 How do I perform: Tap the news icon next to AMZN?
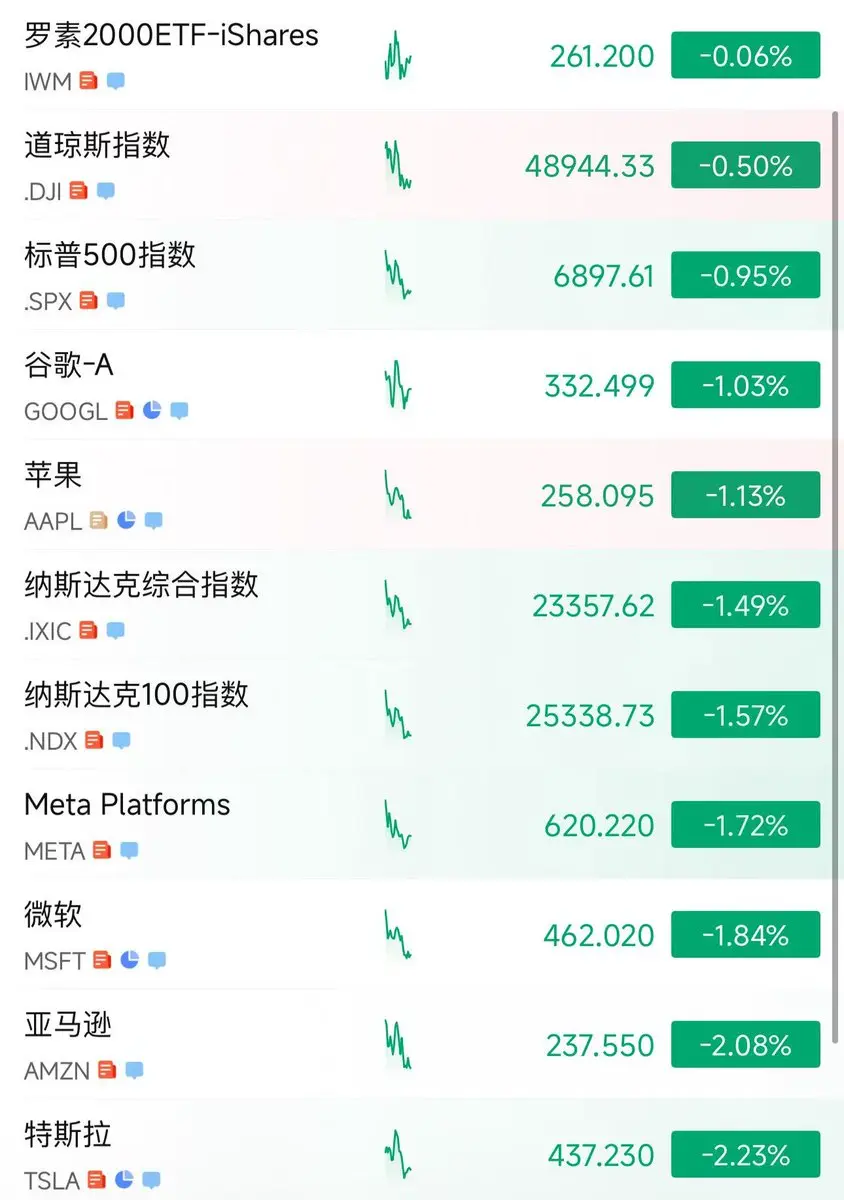107,1070
